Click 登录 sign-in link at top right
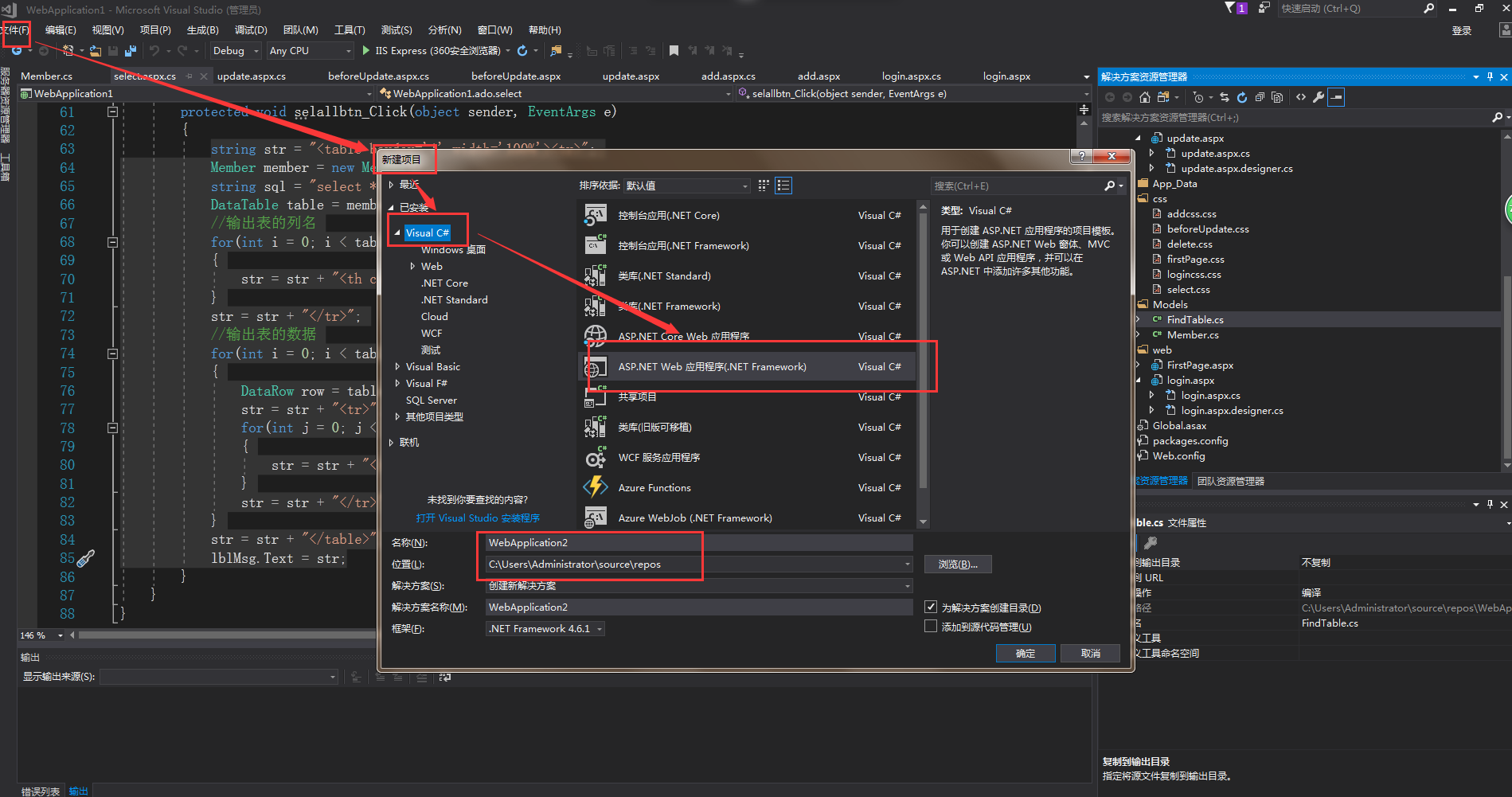This screenshot has height=797, width=1512. coord(1461,31)
